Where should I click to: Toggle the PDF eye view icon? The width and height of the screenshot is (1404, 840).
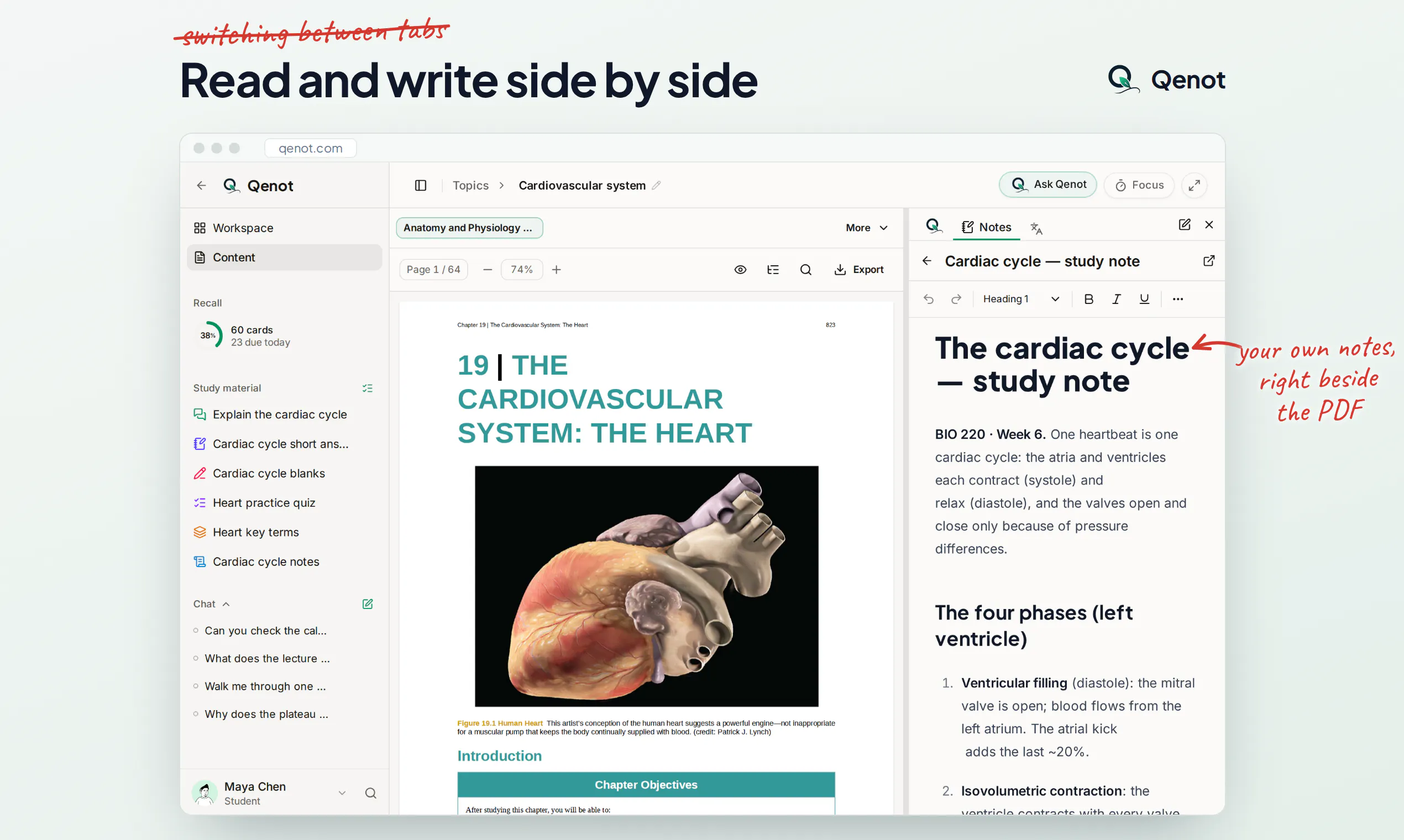pos(740,270)
